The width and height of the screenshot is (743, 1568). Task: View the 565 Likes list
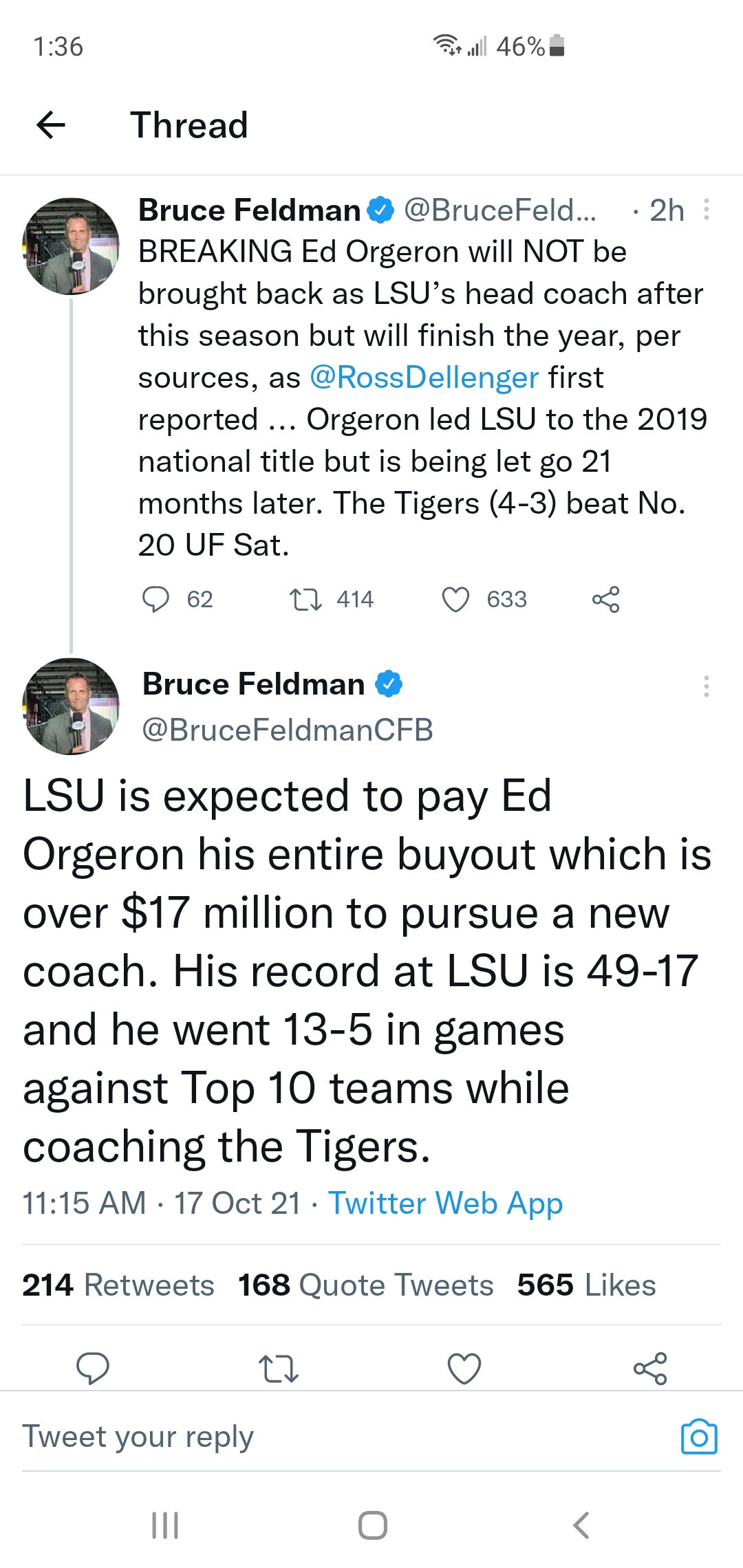coord(587,1285)
